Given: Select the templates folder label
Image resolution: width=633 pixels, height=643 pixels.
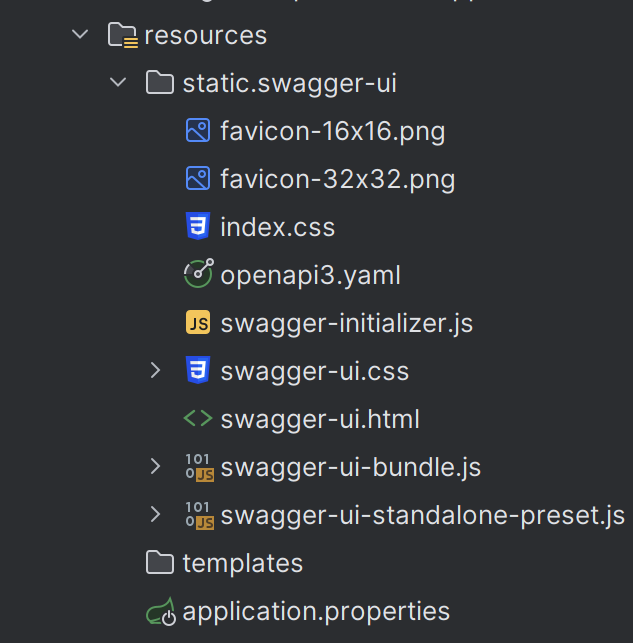Looking at the screenshot, I should [243, 563].
